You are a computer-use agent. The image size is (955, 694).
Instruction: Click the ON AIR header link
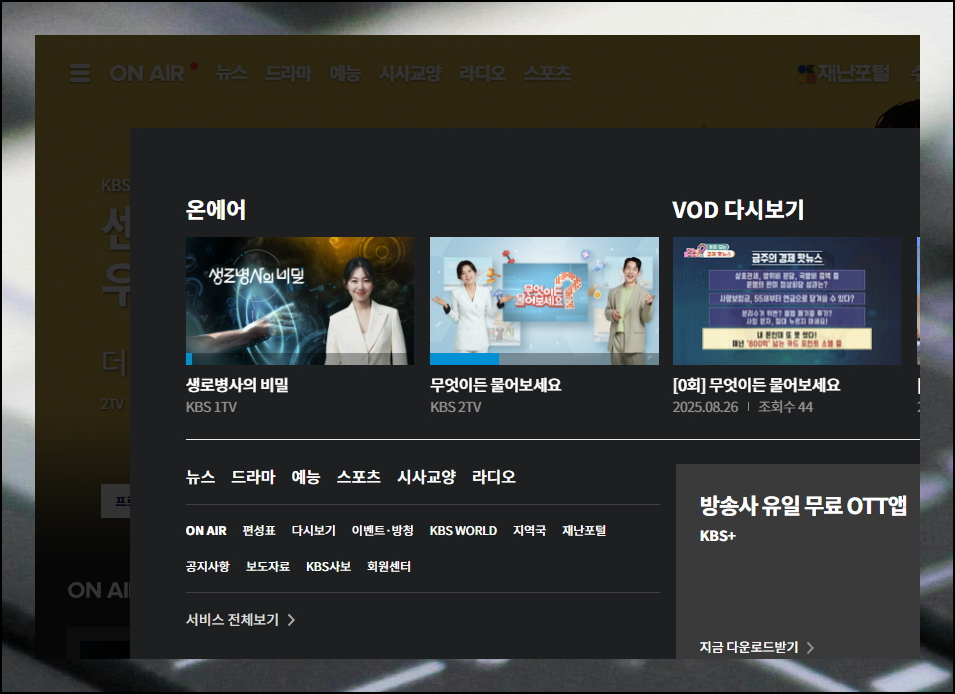pyautogui.click(x=147, y=73)
